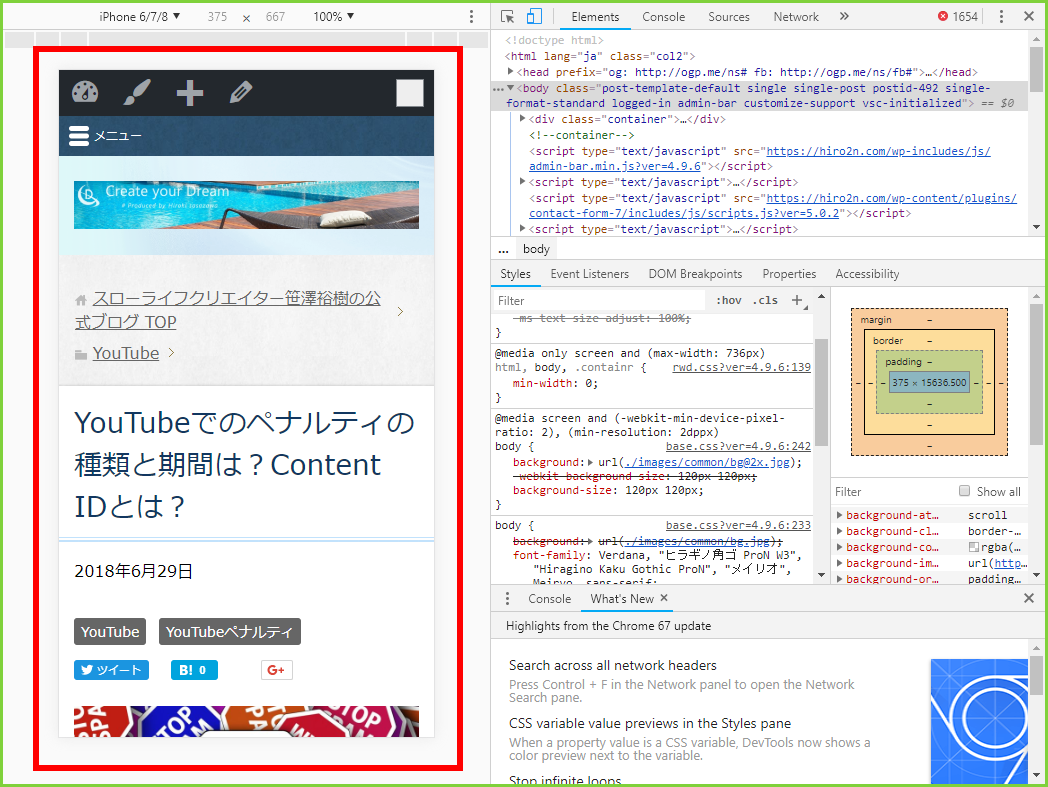The width and height of the screenshot is (1048, 787).
Task: Open the Sources tab
Action: point(729,17)
